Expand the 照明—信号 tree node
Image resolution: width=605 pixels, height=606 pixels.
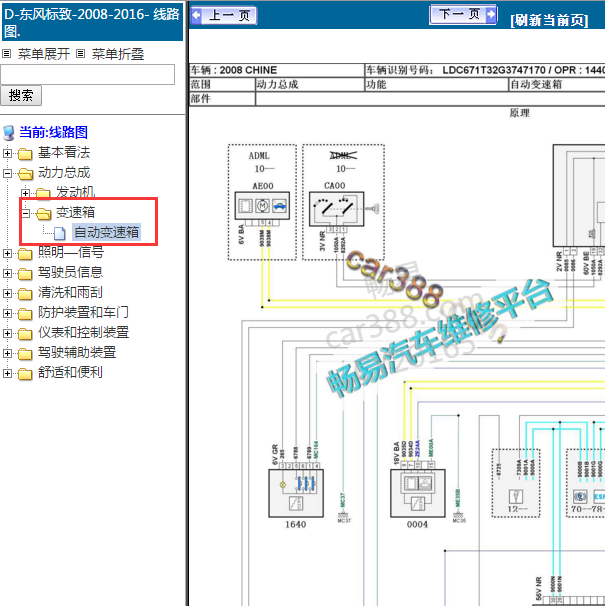tap(7, 254)
